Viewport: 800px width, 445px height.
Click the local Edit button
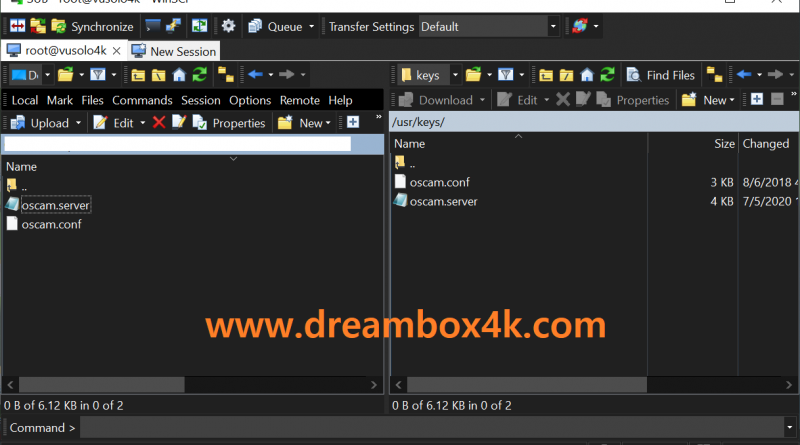pyautogui.click(x=114, y=123)
